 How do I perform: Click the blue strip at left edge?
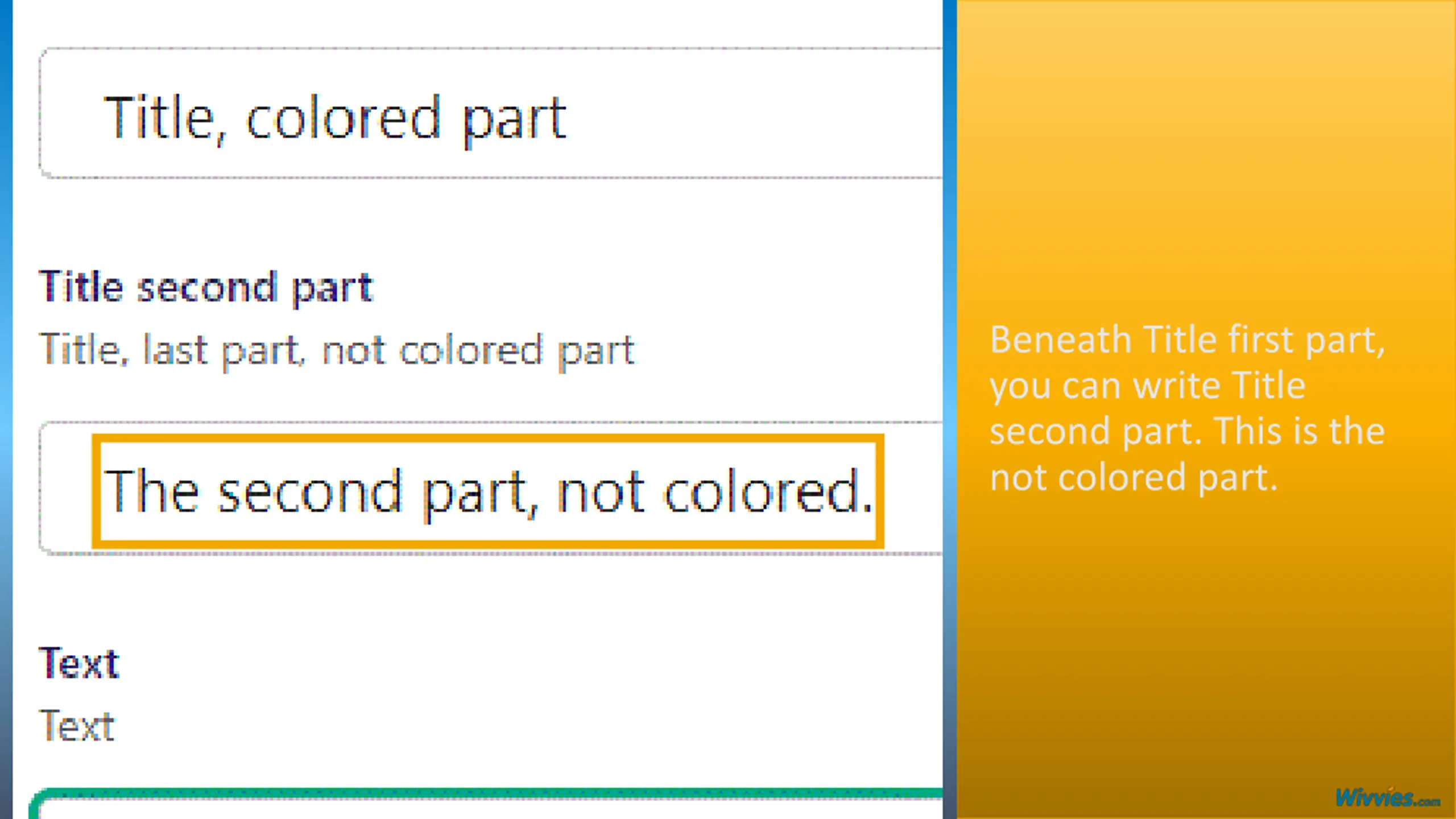click(6, 398)
